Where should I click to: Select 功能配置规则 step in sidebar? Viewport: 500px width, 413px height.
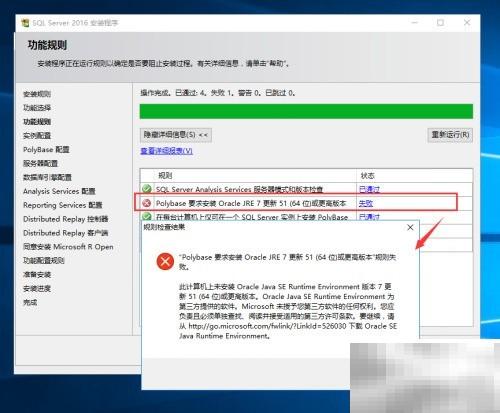[44, 261]
